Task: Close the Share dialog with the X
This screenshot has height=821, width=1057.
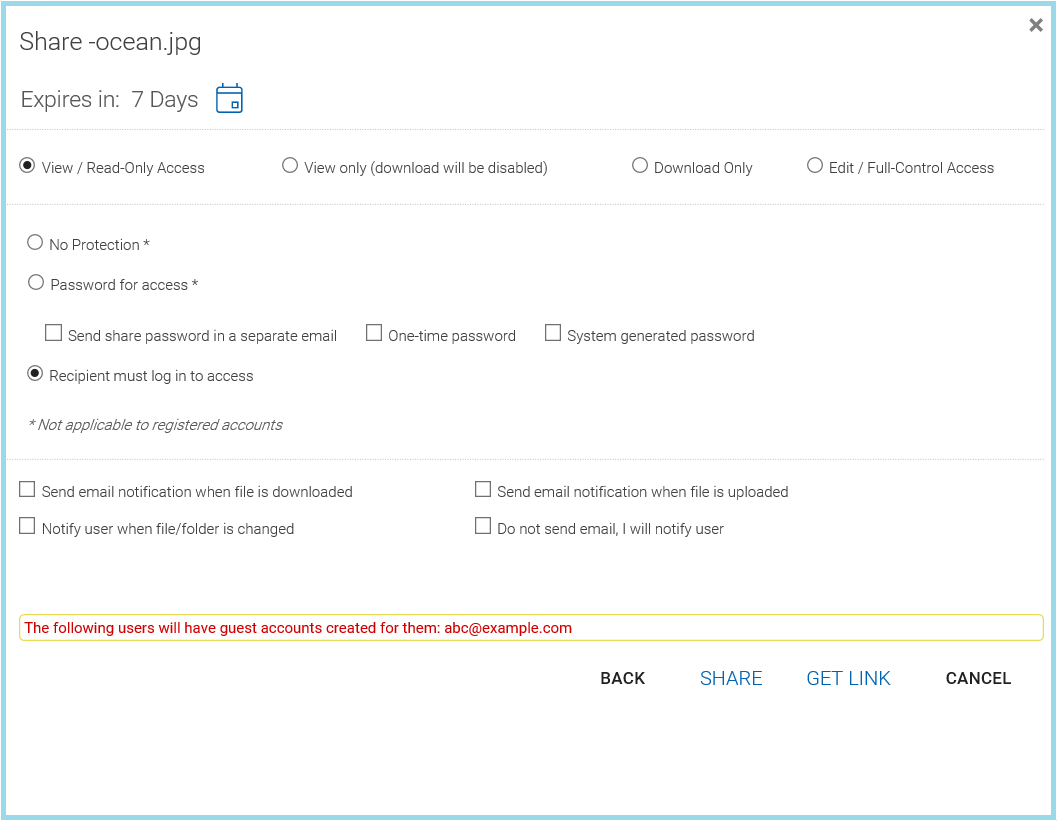Action: click(1036, 26)
